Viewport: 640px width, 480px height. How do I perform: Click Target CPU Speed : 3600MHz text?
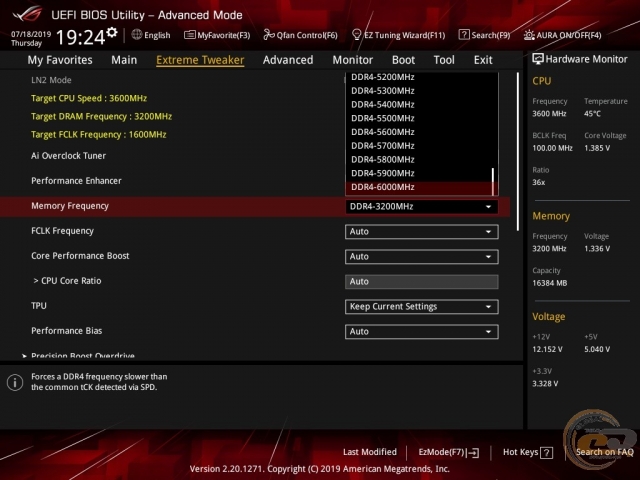click(x=89, y=98)
